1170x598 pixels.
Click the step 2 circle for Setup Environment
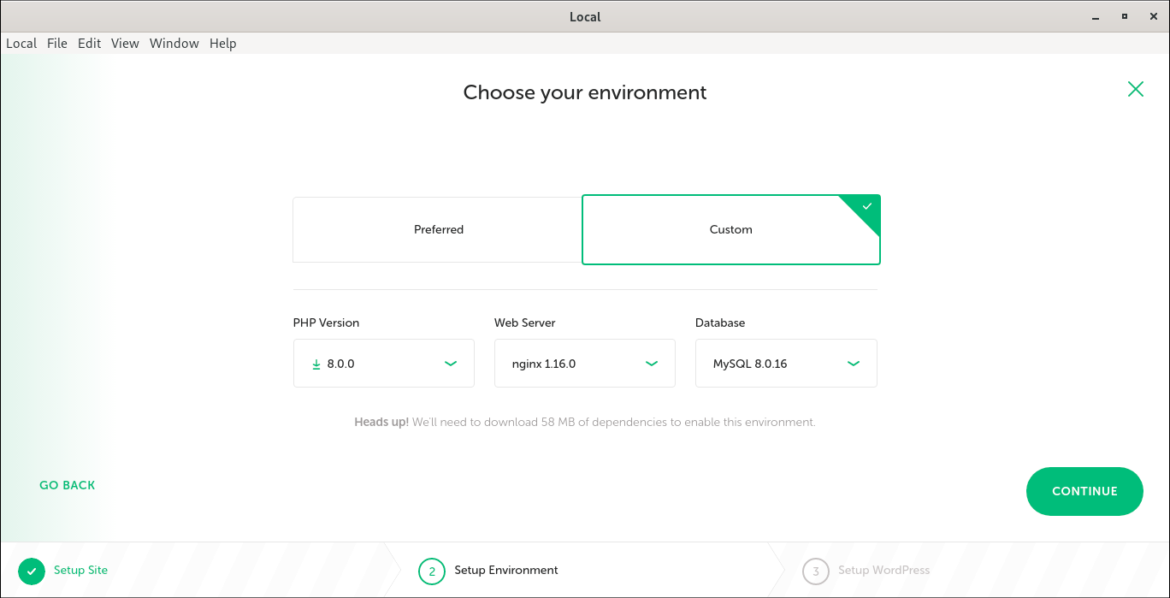tap(432, 571)
